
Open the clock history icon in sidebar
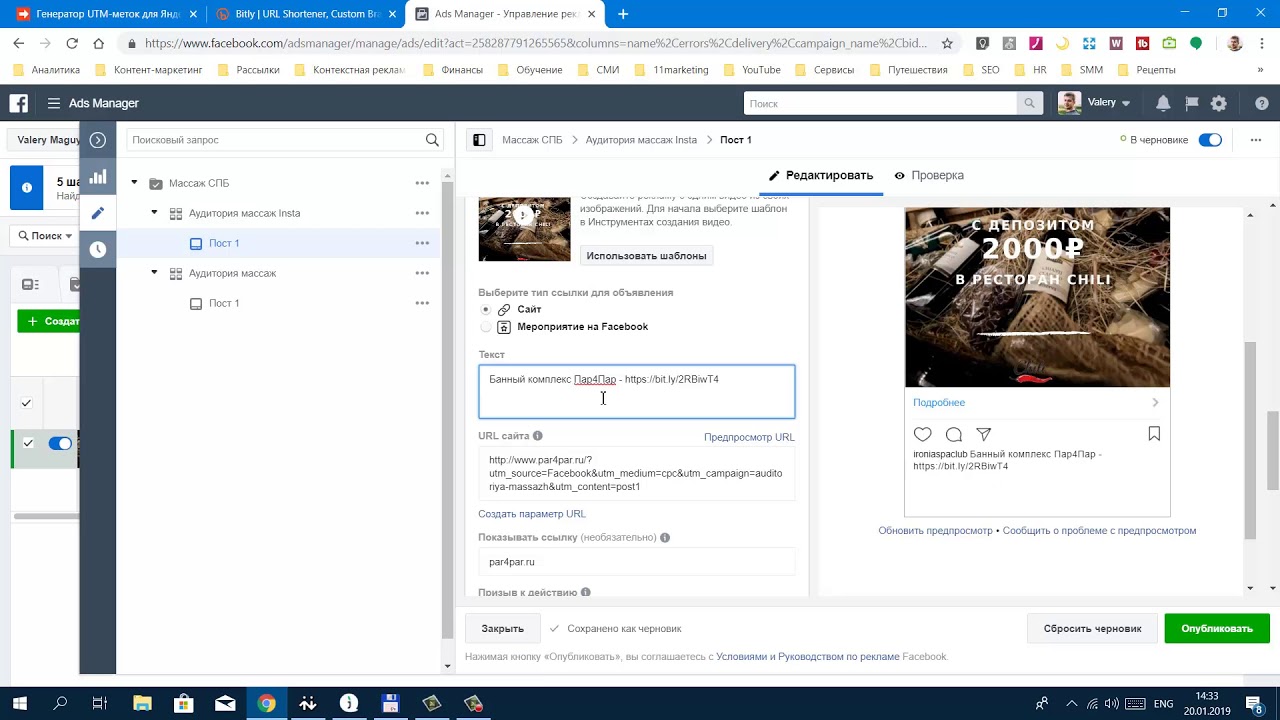coord(98,250)
